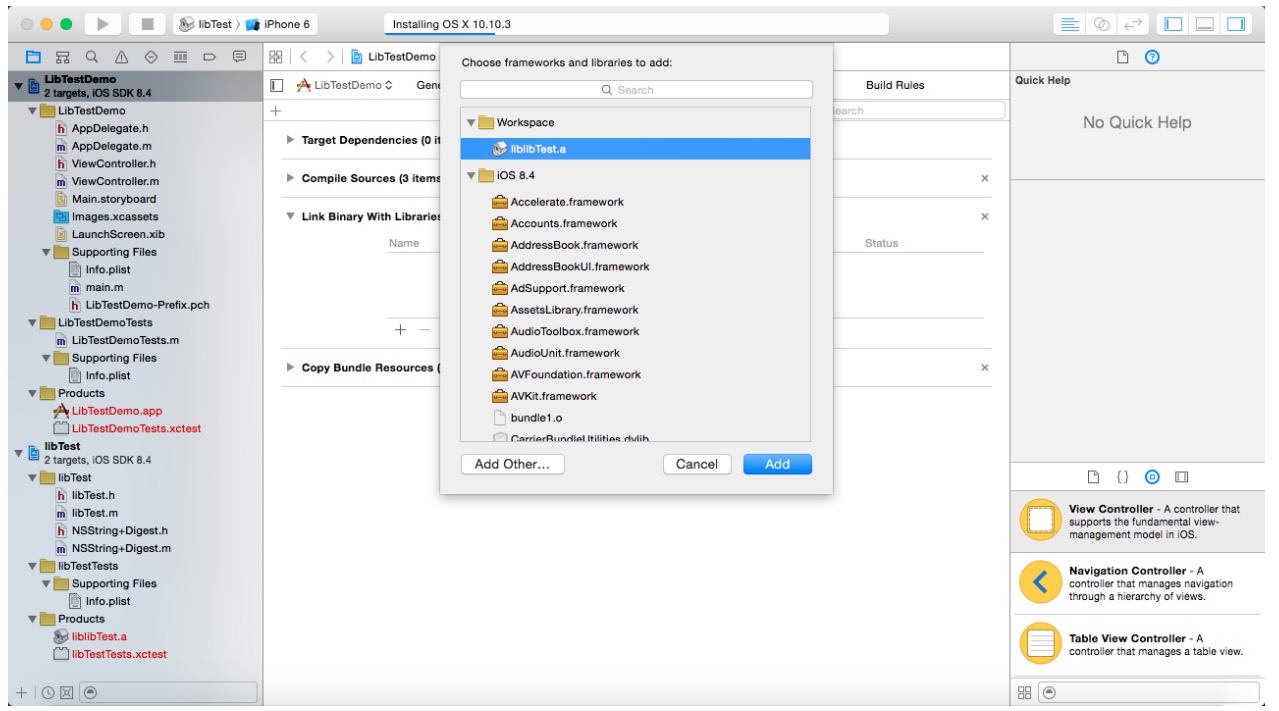Screen dimensions: 1279x711
Task: Choose iPhone 6 destination in toolbar
Action: [279, 24]
